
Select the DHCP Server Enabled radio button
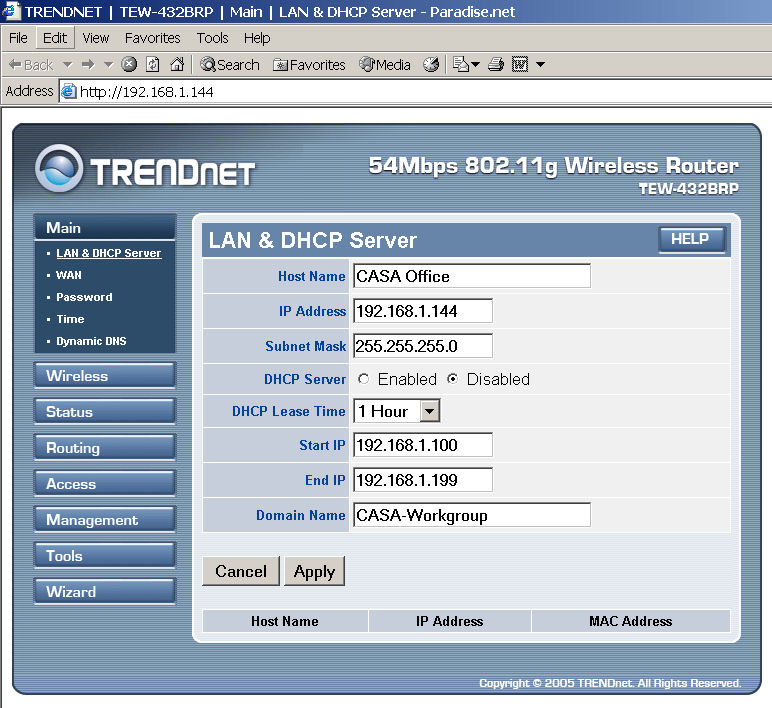364,379
